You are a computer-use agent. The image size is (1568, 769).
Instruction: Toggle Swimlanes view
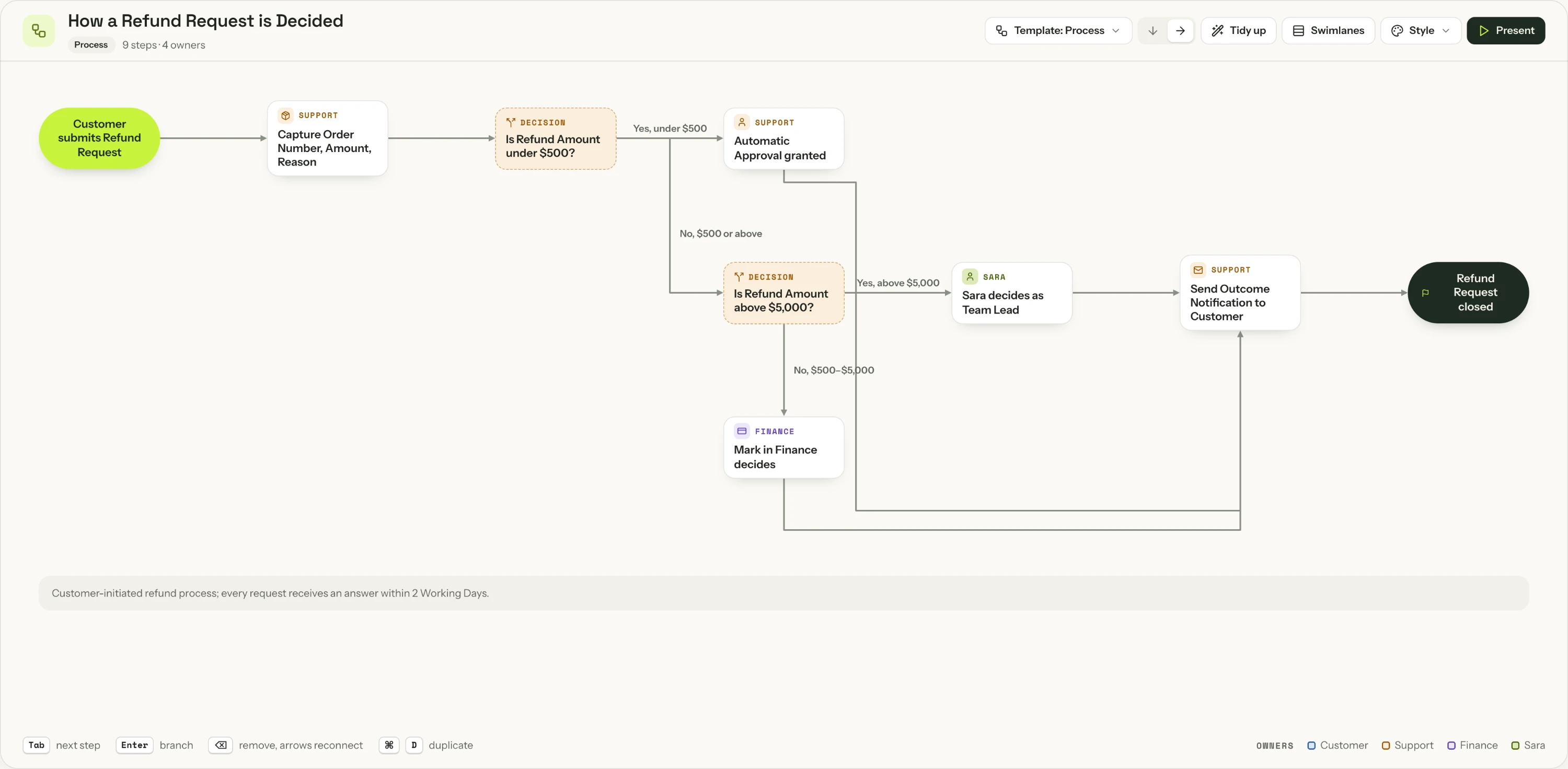tap(1328, 30)
